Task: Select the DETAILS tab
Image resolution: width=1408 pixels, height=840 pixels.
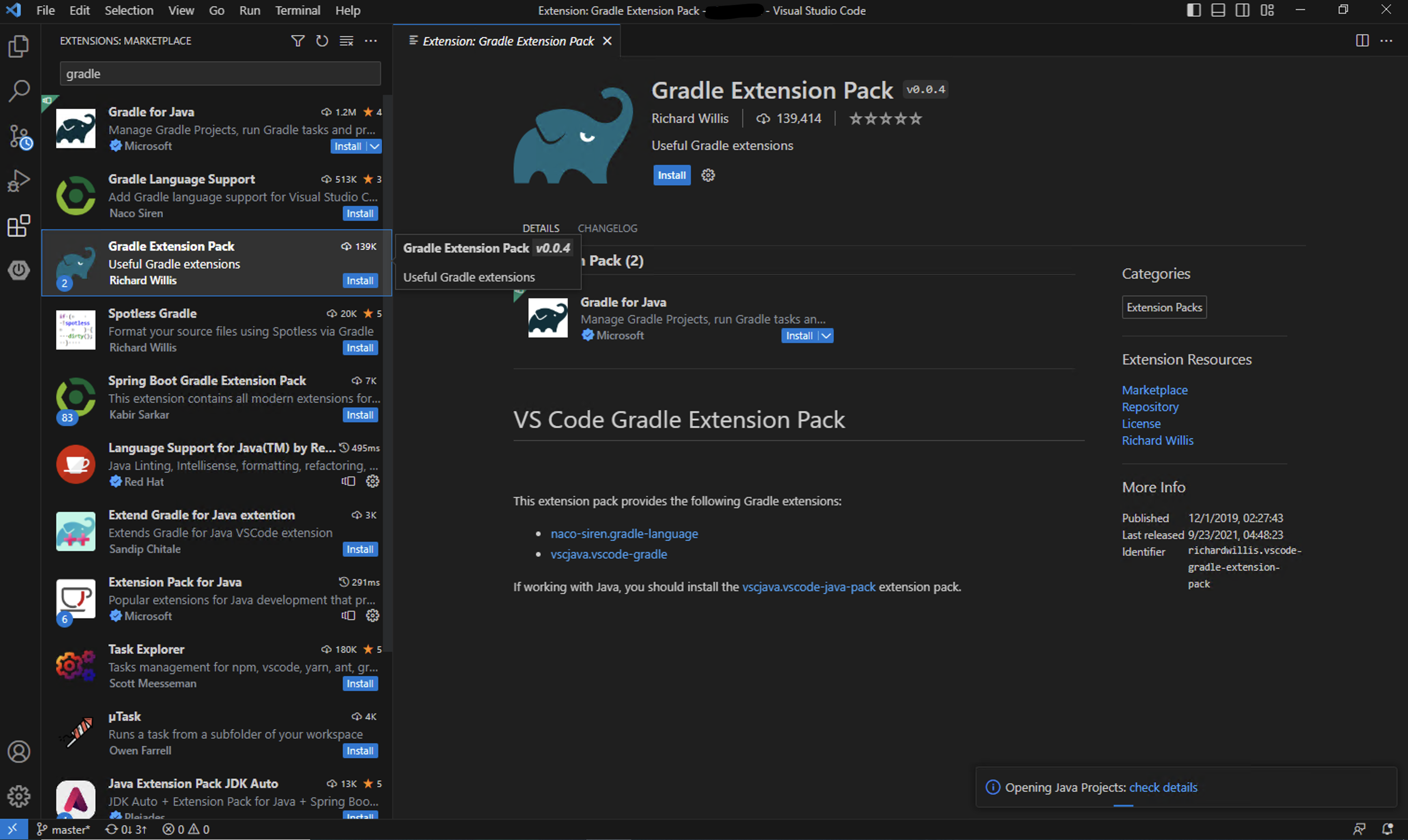Action: pos(541,228)
